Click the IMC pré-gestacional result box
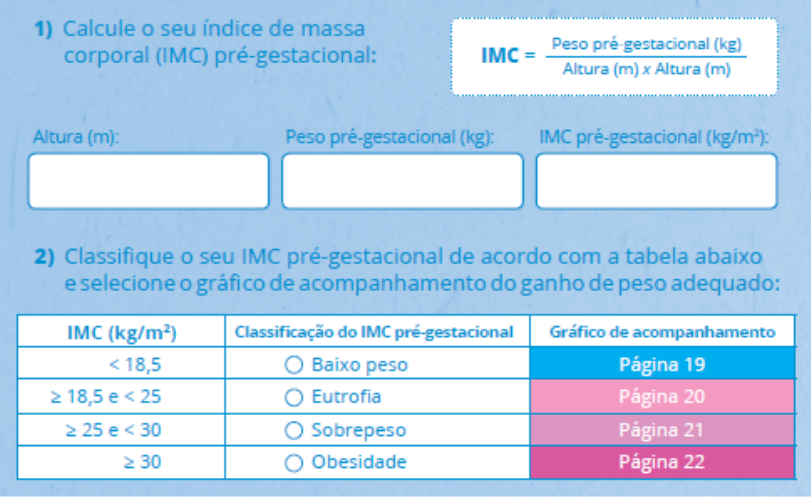 coord(656,181)
